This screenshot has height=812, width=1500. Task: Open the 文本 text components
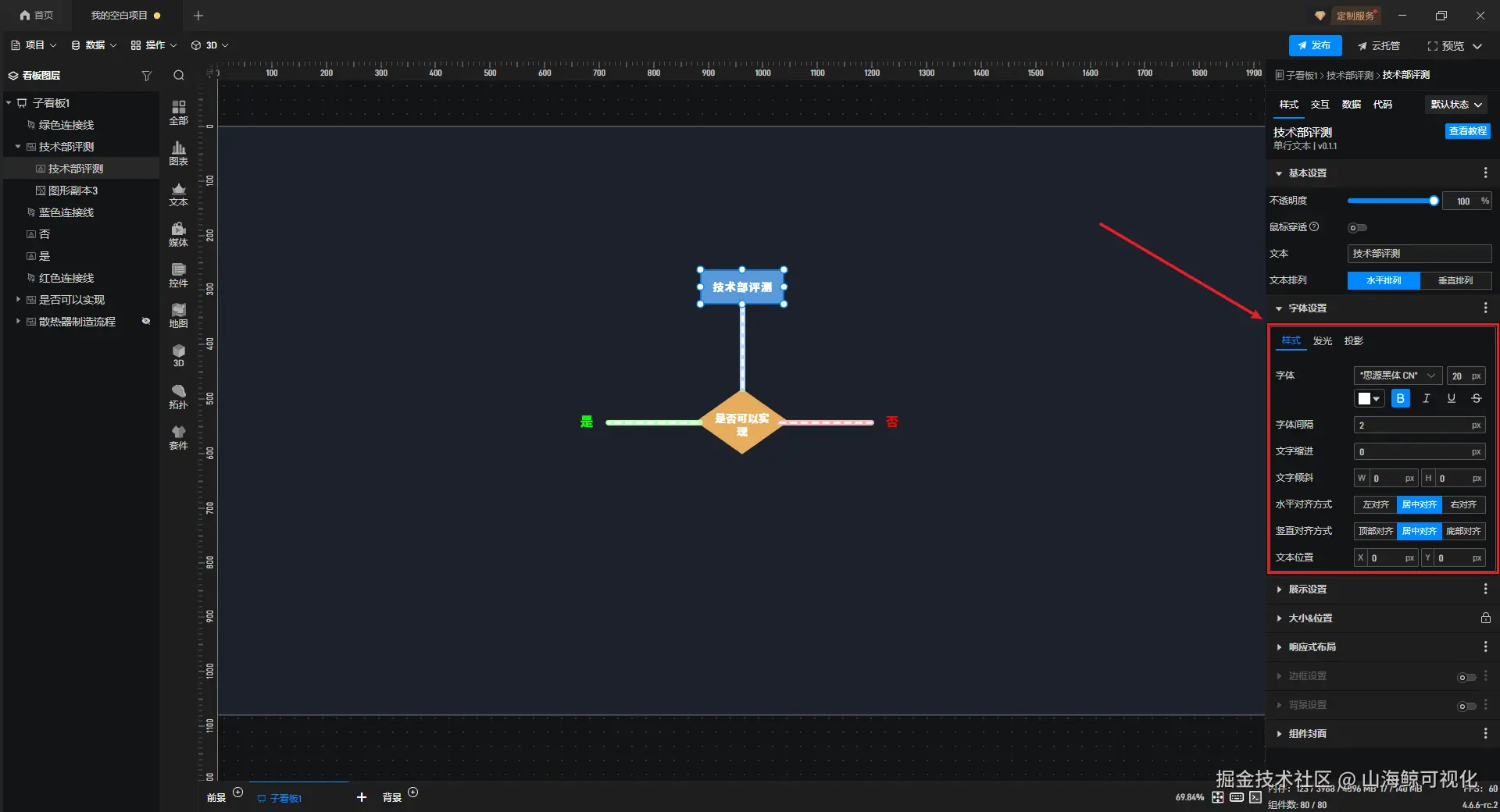179,194
